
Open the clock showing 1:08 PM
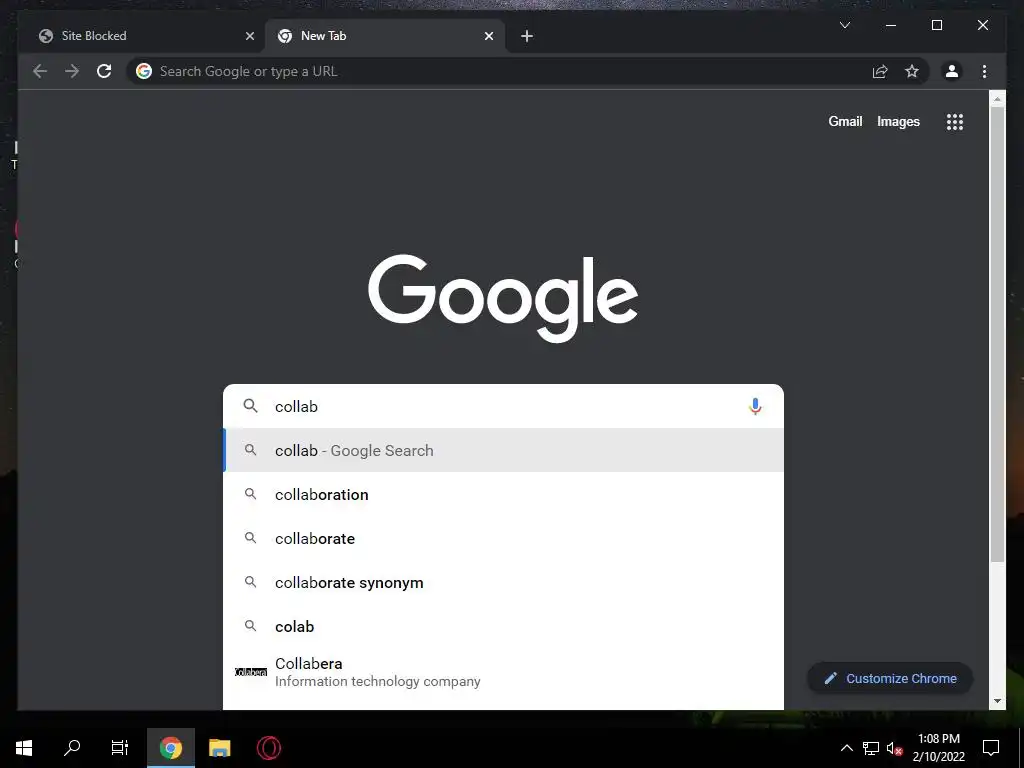tap(938, 748)
